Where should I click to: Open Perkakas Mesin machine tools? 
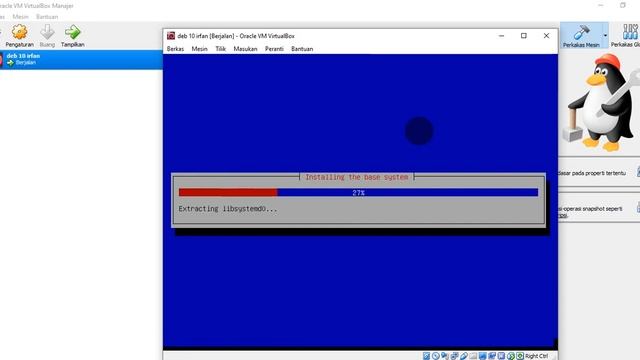(581, 36)
